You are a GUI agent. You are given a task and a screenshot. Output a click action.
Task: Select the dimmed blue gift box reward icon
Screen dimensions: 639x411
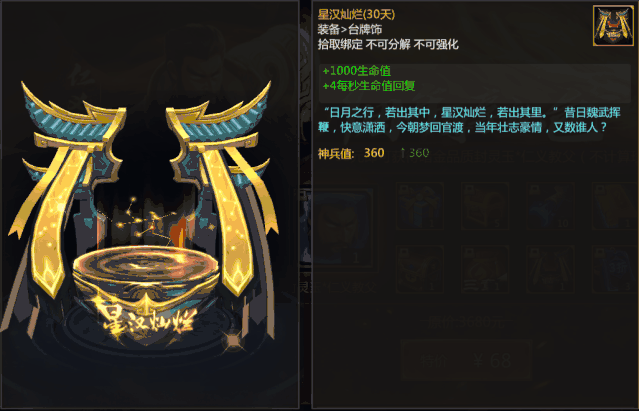(x=420, y=206)
